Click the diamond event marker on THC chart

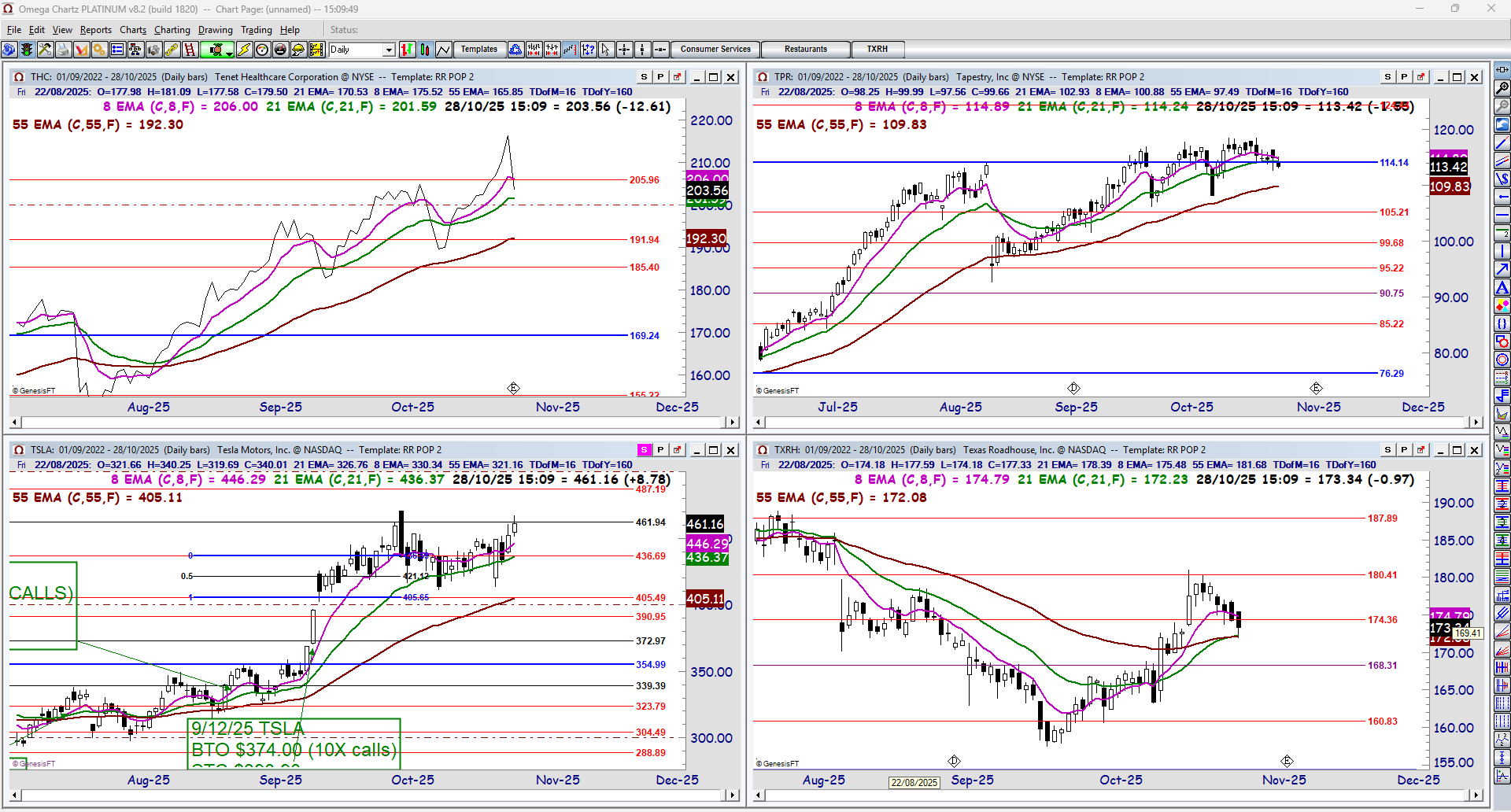click(513, 389)
